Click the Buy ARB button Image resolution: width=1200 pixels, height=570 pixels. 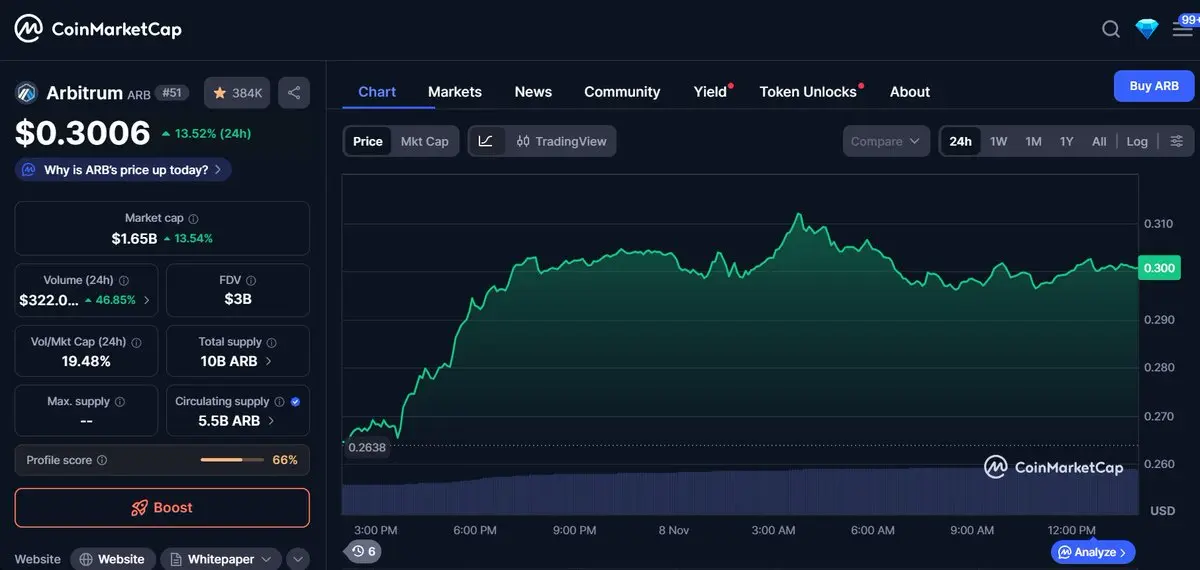pos(1154,86)
